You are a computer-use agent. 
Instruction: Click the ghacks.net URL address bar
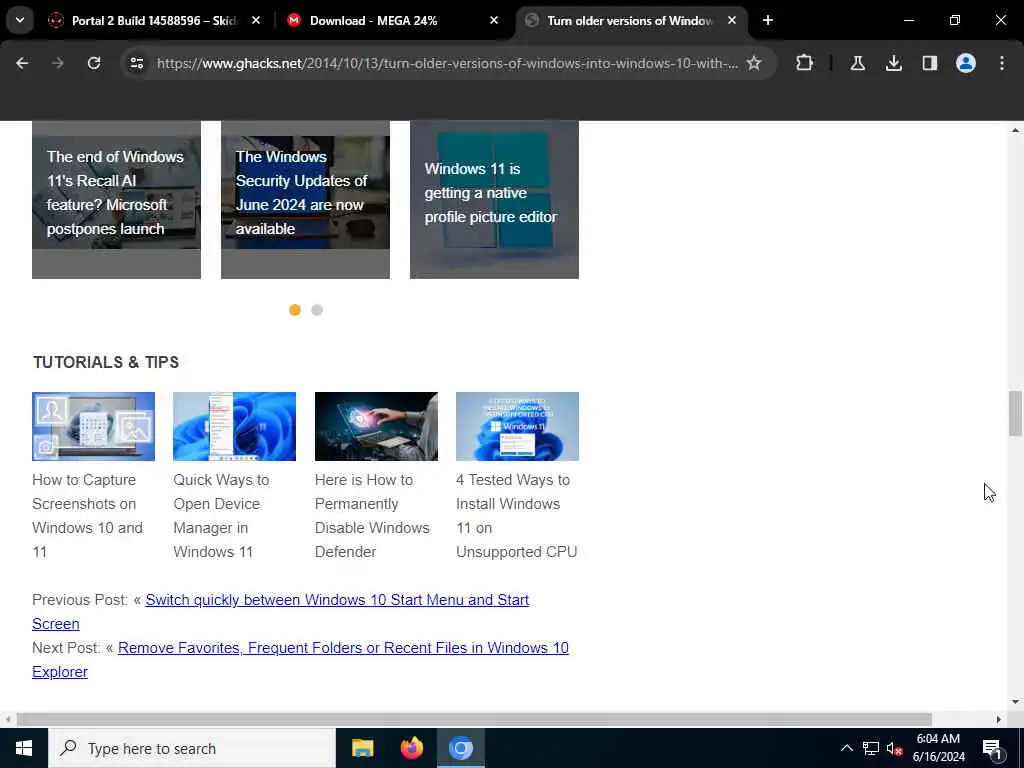click(x=447, y=63)
